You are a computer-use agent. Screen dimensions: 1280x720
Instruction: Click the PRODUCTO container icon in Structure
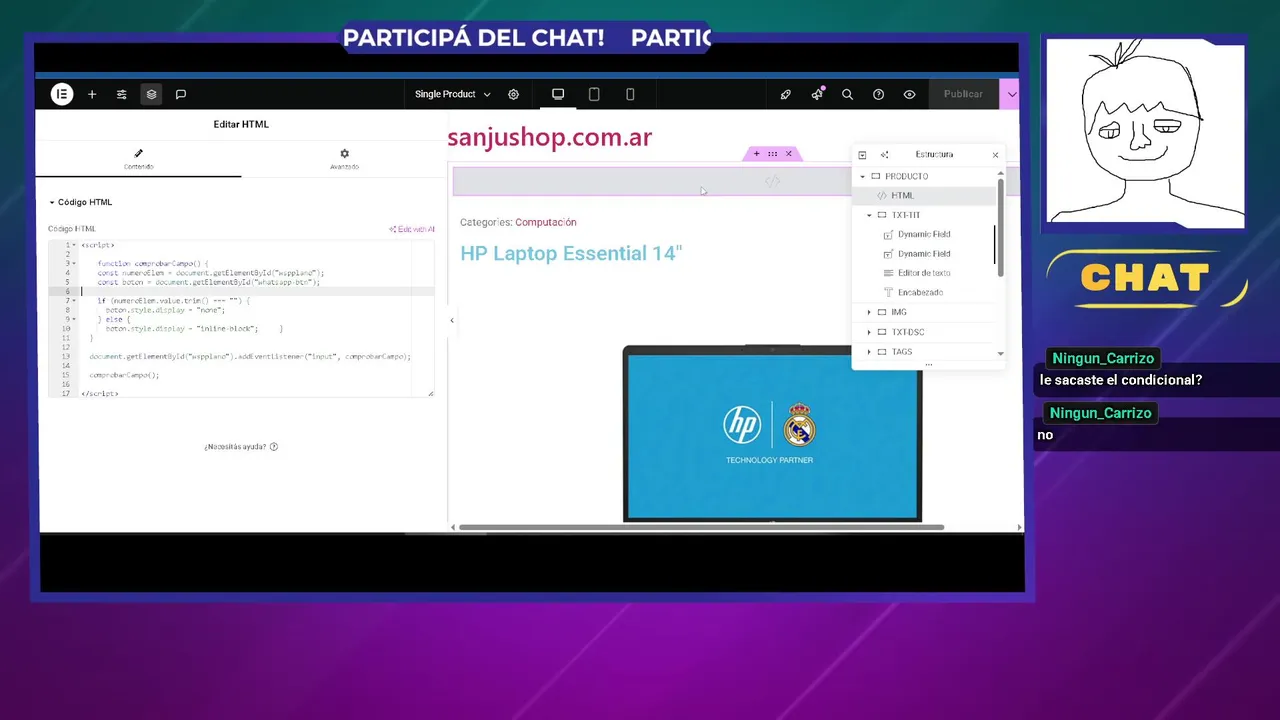pyautogui.click(x=876, y=176)
